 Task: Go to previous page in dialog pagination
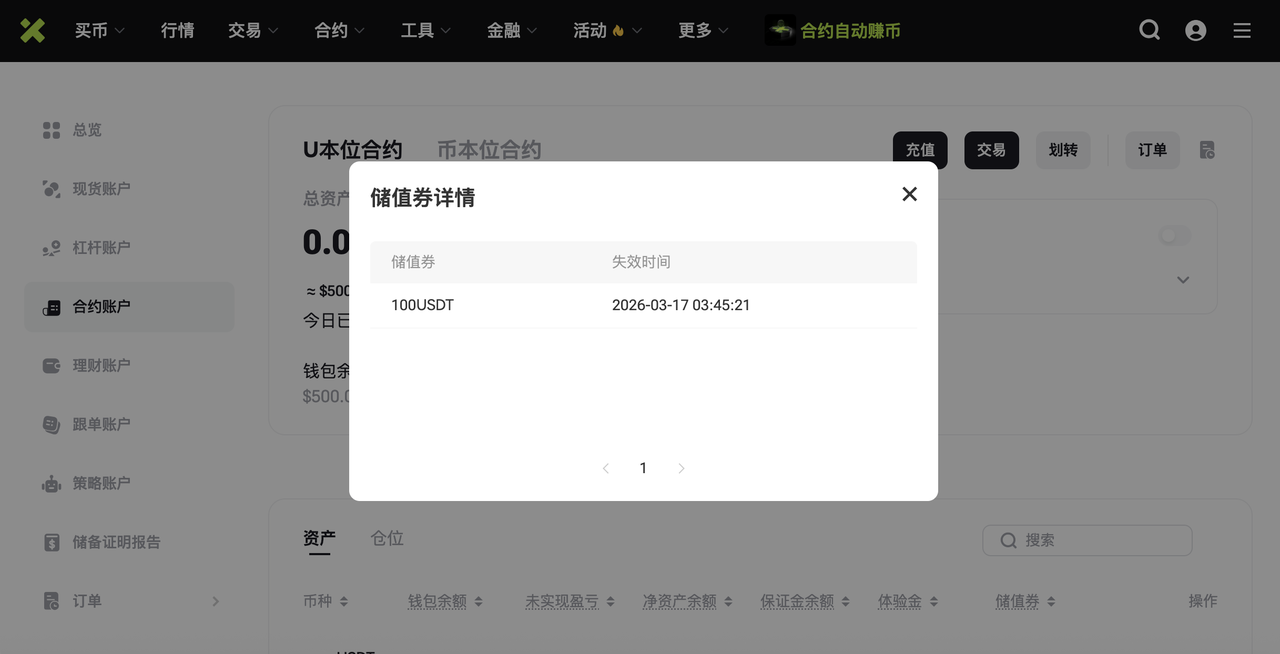point(605,468)
